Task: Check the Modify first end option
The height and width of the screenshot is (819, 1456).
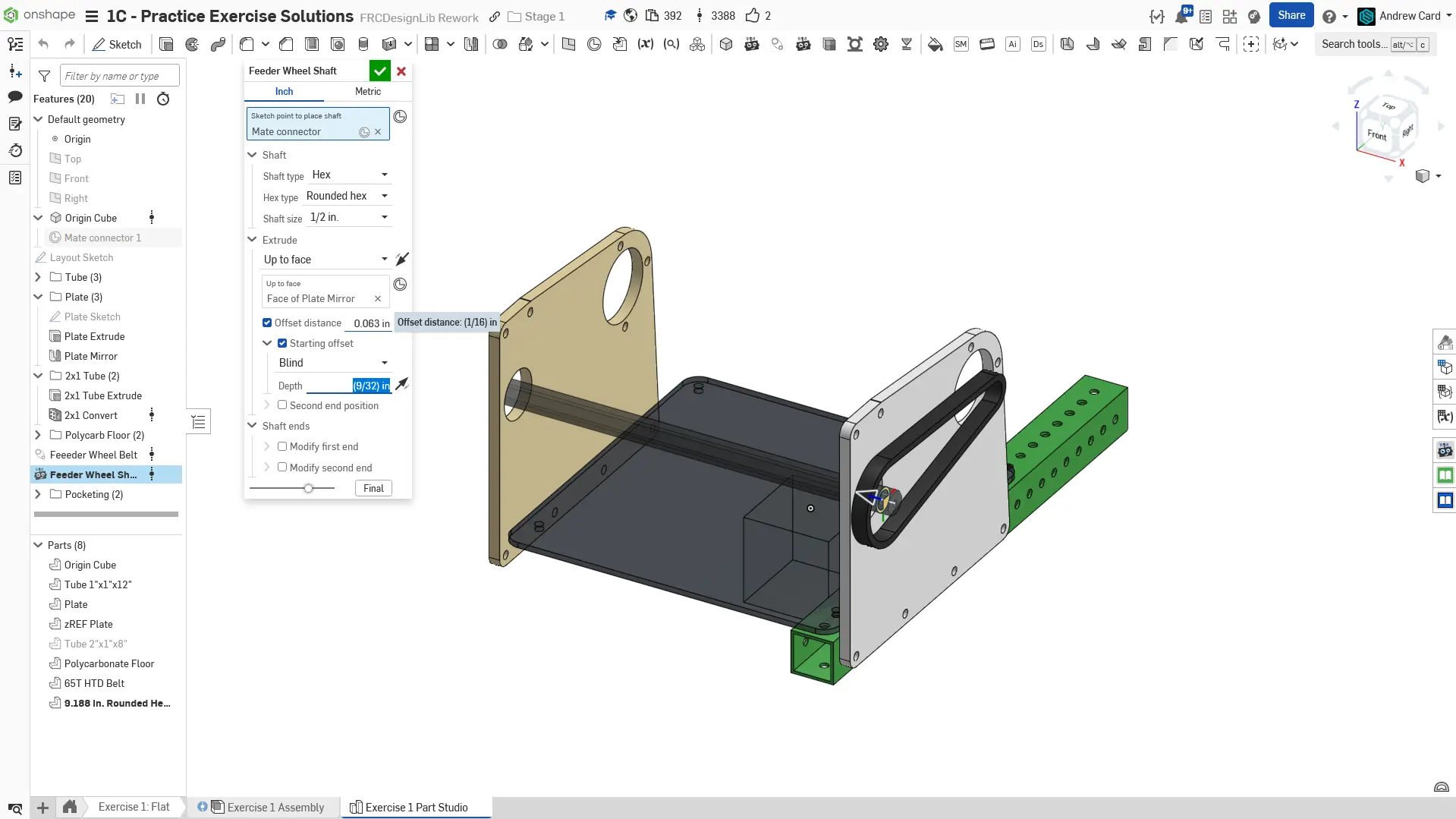Action: pyautogui.click(x=282, y=446)
